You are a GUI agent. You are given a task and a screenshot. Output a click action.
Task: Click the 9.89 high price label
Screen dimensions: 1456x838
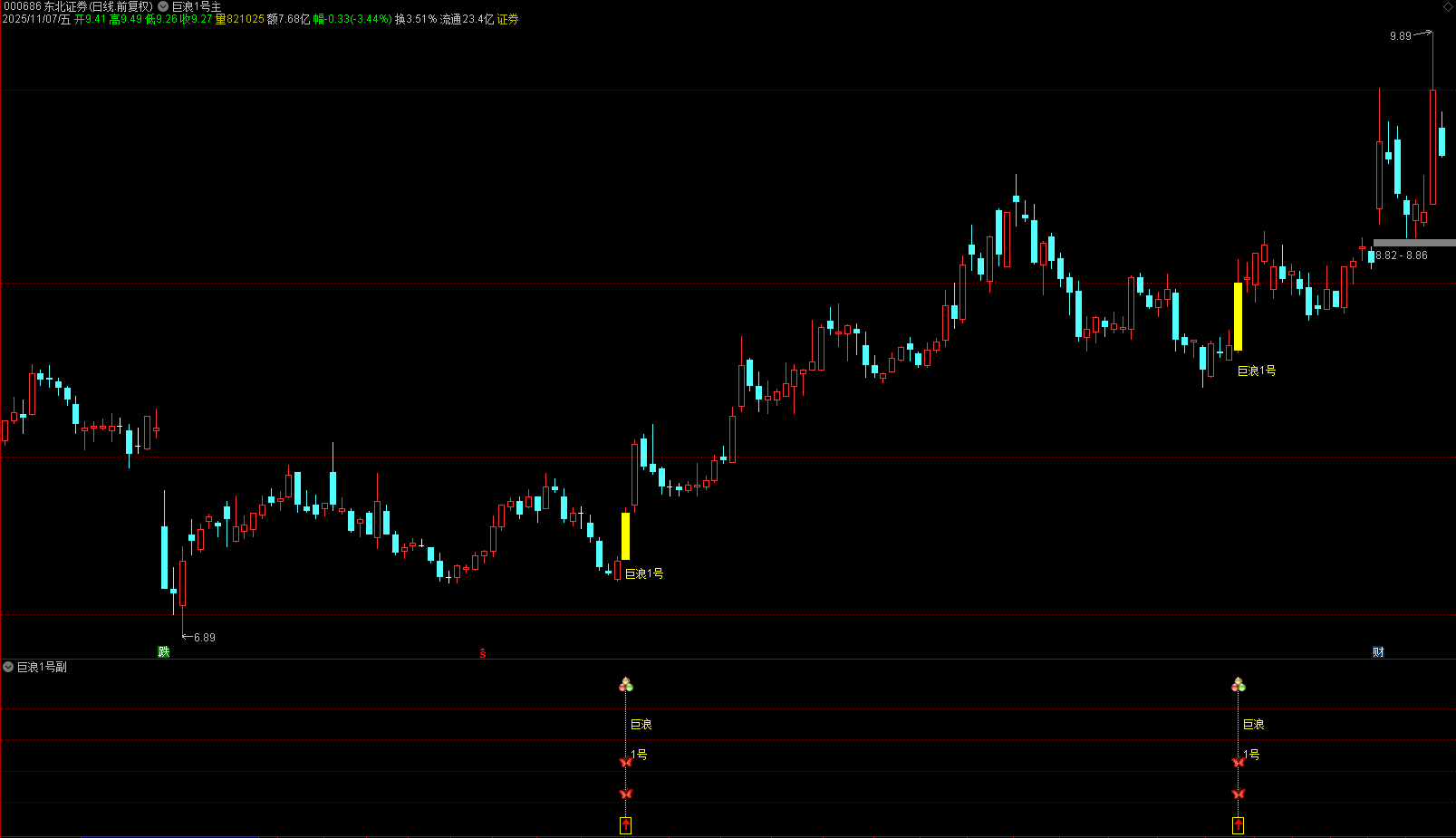[x=1401, y=36]
